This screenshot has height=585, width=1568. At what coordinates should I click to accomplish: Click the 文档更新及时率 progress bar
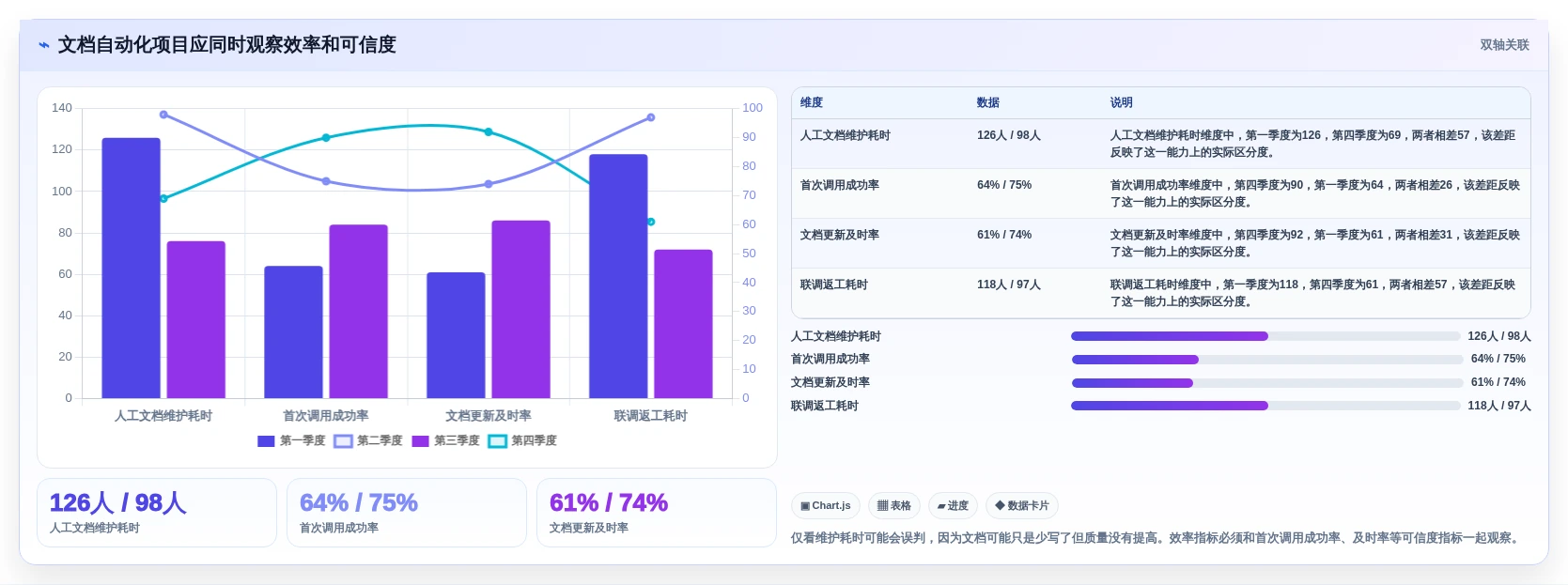click(1265, 383)
